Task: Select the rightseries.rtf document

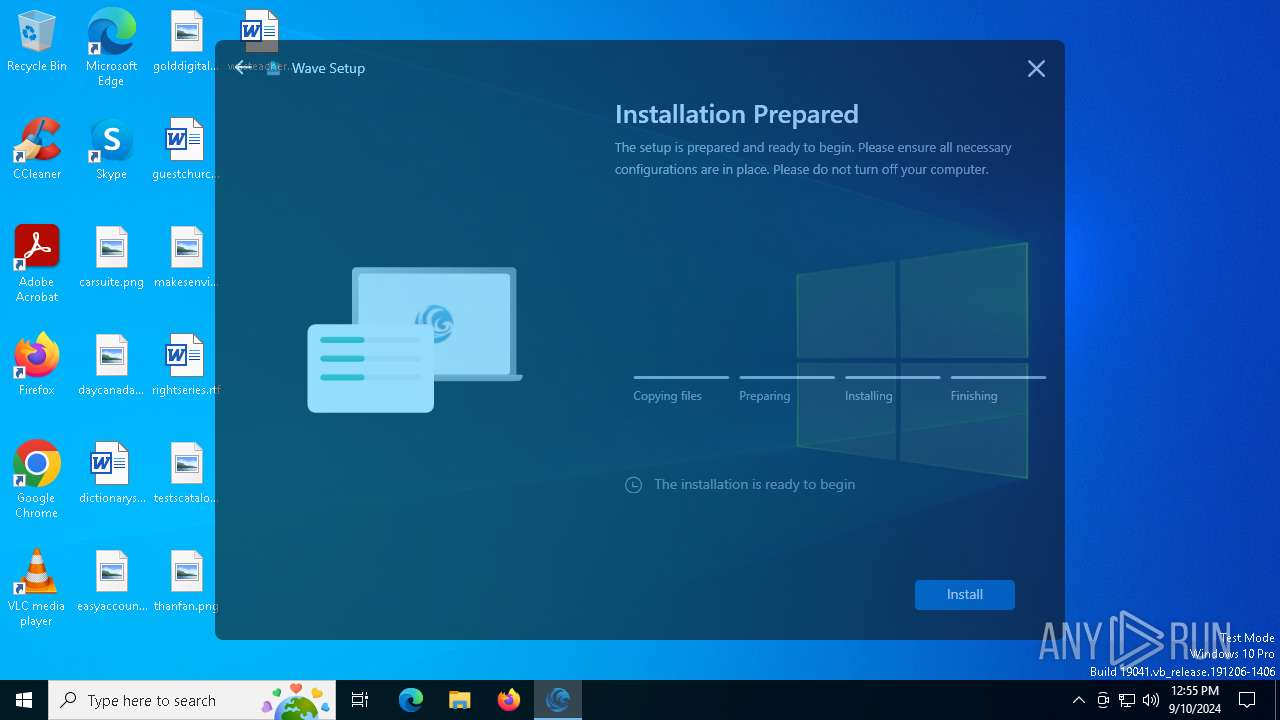Action: point(186,365)
